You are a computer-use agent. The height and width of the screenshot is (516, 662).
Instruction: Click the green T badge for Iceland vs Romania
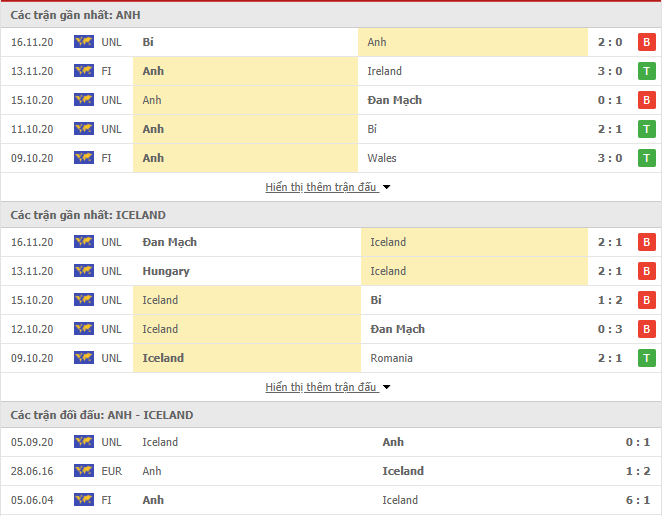click(x=646, y=358)
